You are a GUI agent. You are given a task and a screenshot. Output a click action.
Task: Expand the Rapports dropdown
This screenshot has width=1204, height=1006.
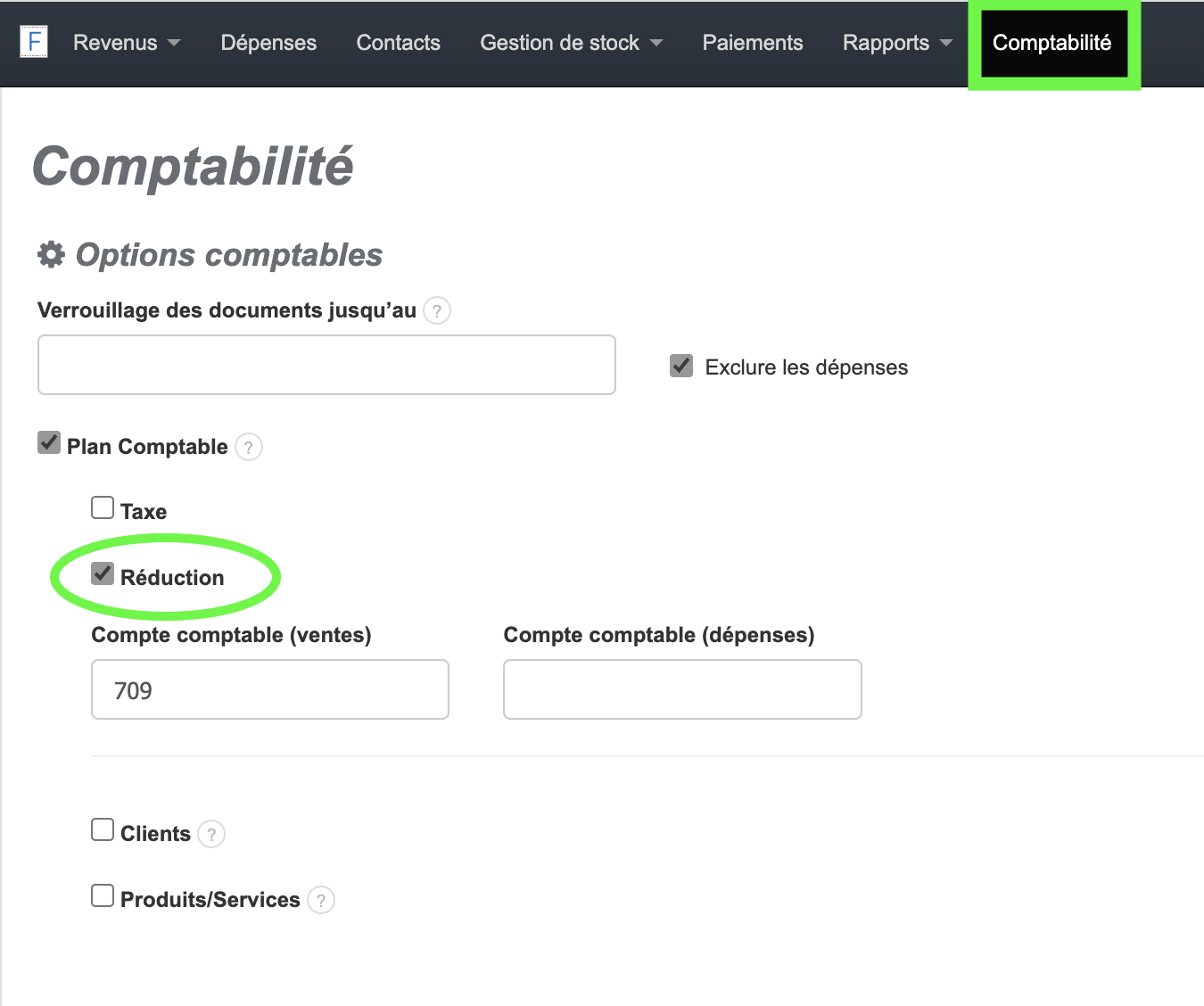tap(895, 42)
